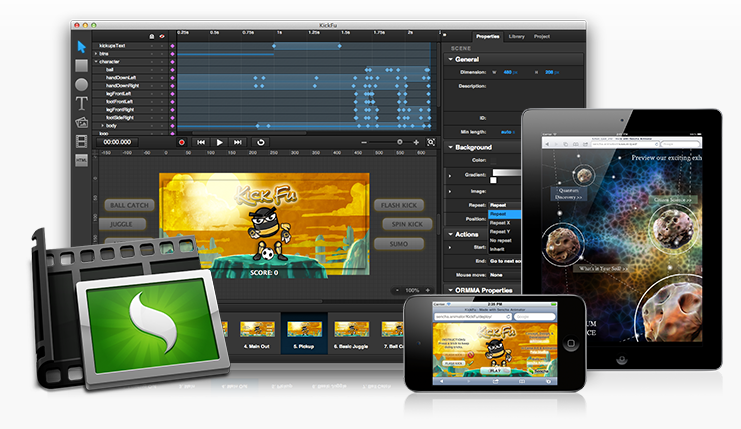741x429 pixels.
Task: Toggle visibility of the ball layer
Action: tap(162, 69)
